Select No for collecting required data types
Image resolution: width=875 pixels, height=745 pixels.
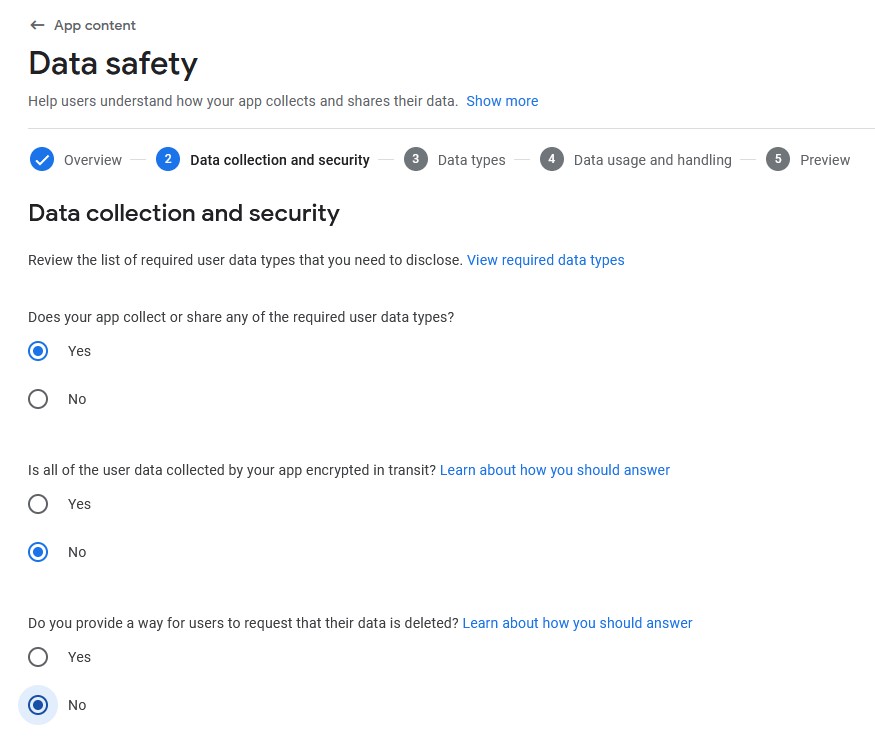pos(38,399)
